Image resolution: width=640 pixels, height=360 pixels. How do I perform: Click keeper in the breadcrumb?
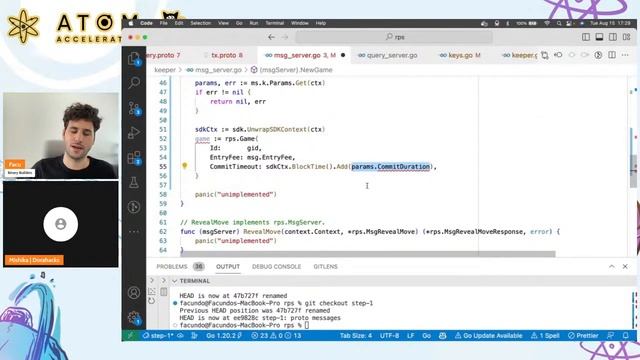pos(165,70)
